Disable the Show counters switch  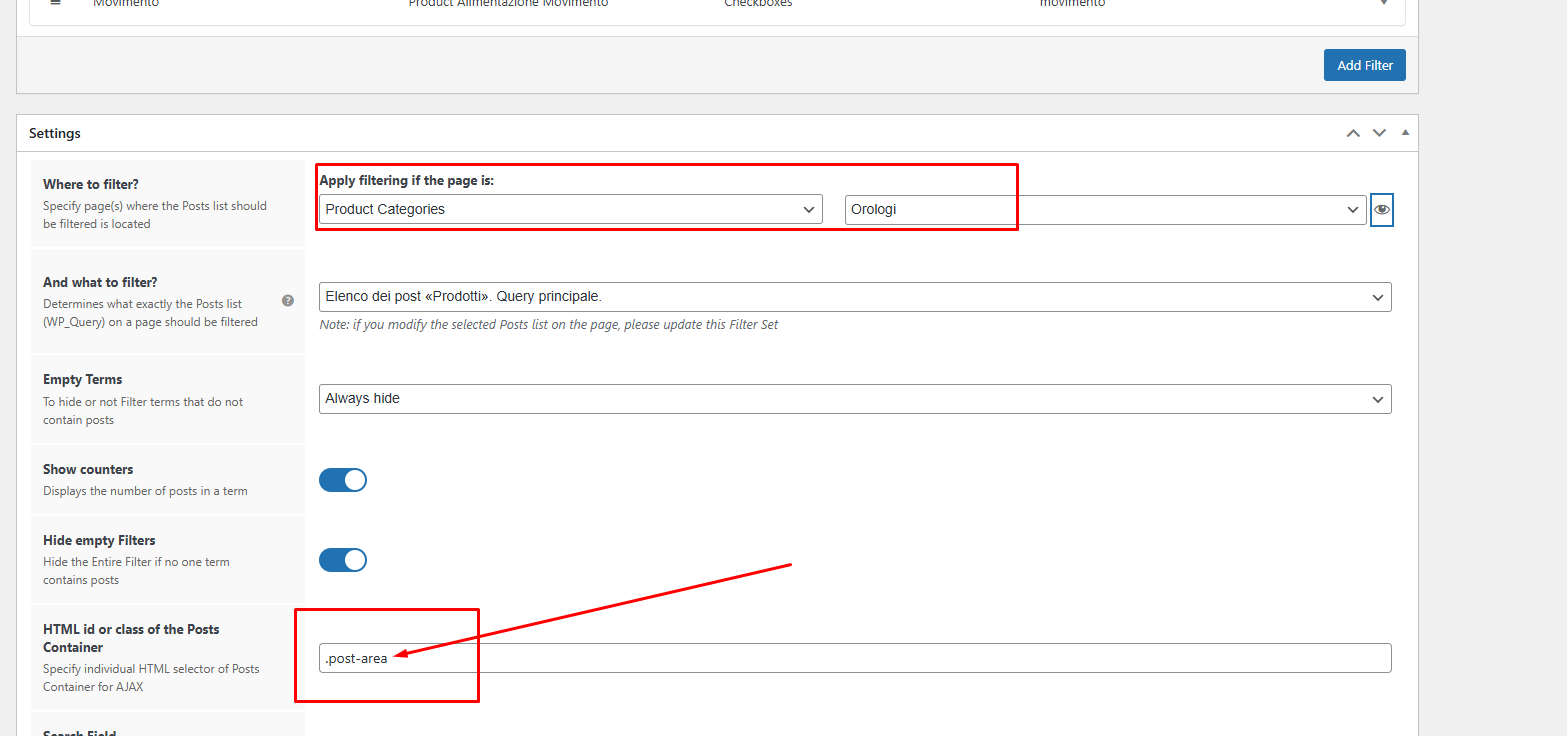(x=343, y=480)
